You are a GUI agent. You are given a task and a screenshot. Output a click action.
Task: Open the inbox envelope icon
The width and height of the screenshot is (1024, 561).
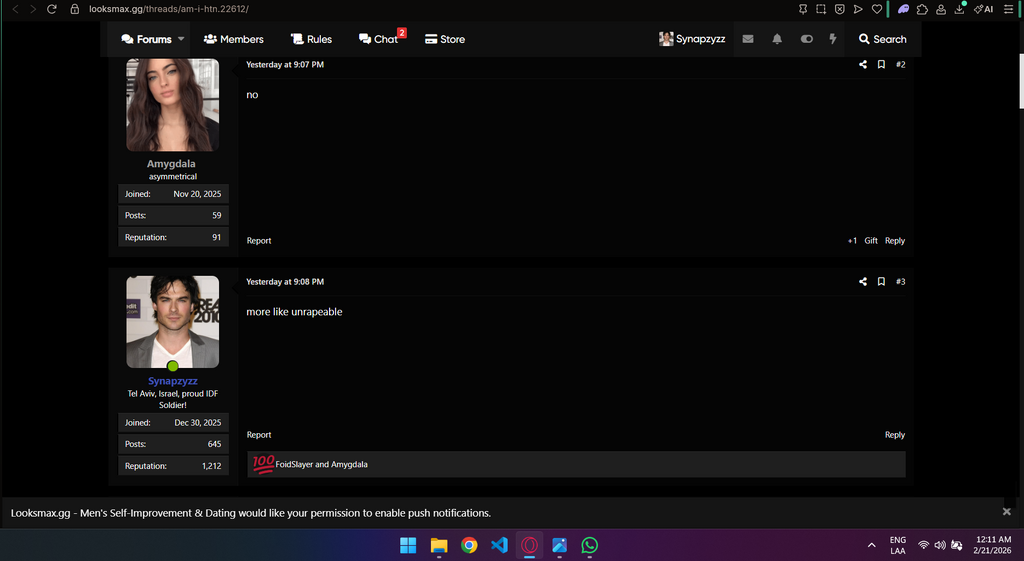point(748,39)
